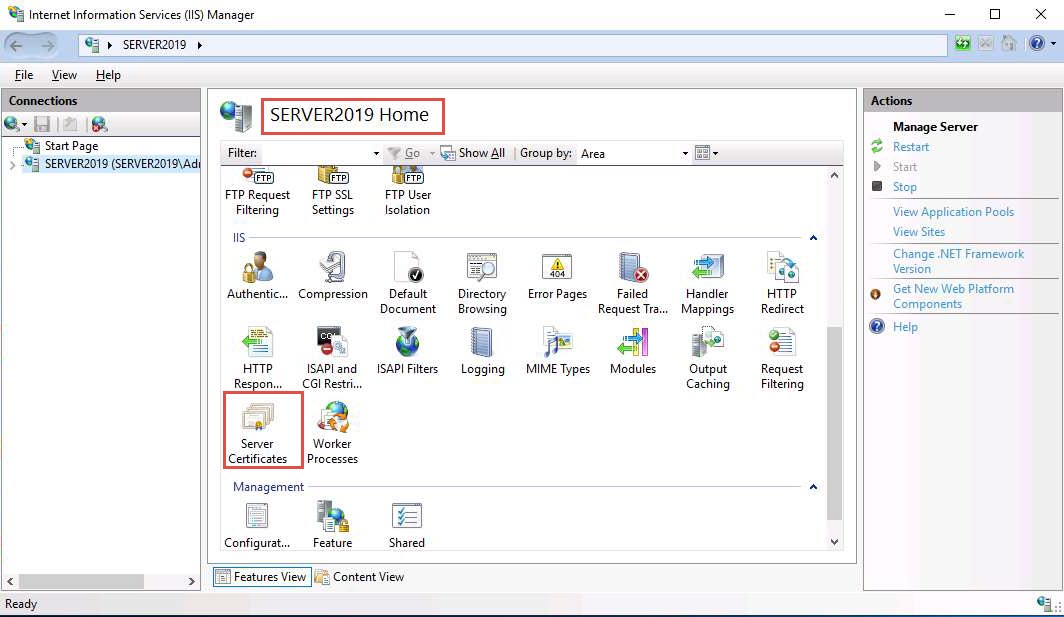Screen dimensions: 1064x617
Task: Open the Group by Area dropdown
Action: tap(634, 153)
